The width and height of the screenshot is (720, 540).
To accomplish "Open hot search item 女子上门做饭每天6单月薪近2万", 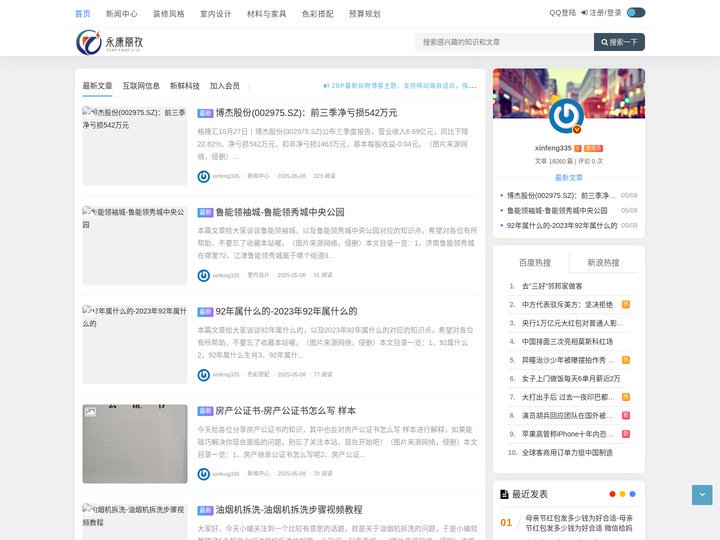I will coord(571,378).
